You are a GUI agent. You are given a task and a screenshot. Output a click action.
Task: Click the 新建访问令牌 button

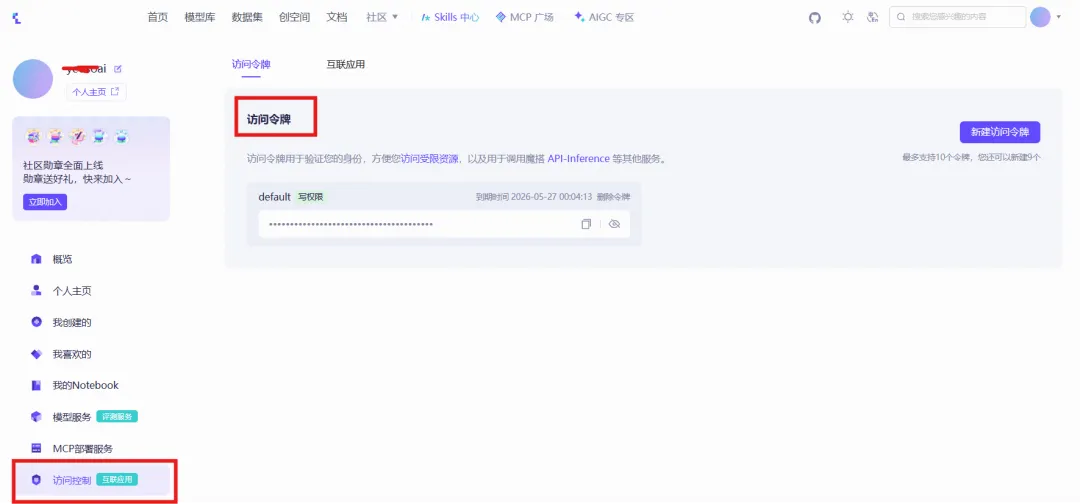tap(1000, 132)
